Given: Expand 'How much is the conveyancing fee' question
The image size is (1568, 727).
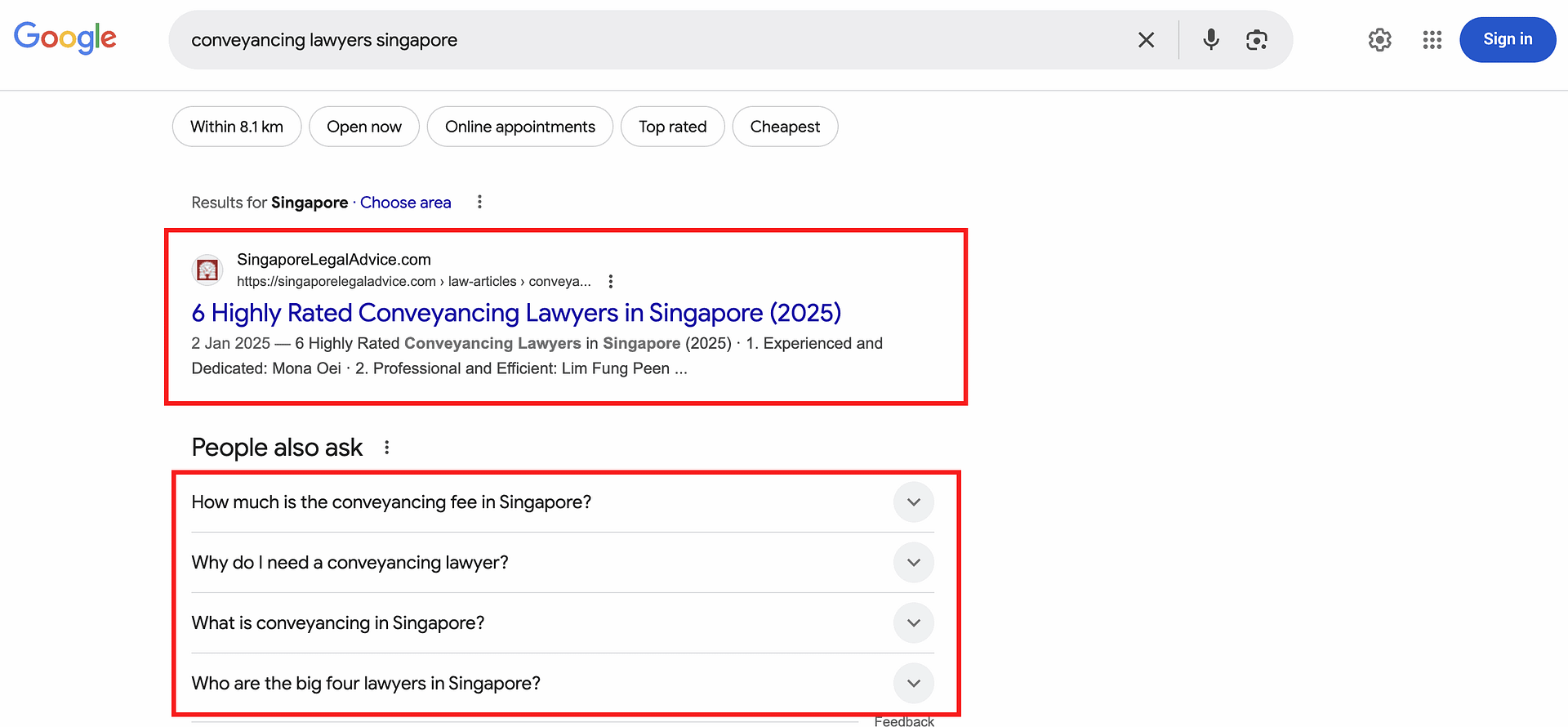Looking at the screenshot, I should click(x=913, y=502).
